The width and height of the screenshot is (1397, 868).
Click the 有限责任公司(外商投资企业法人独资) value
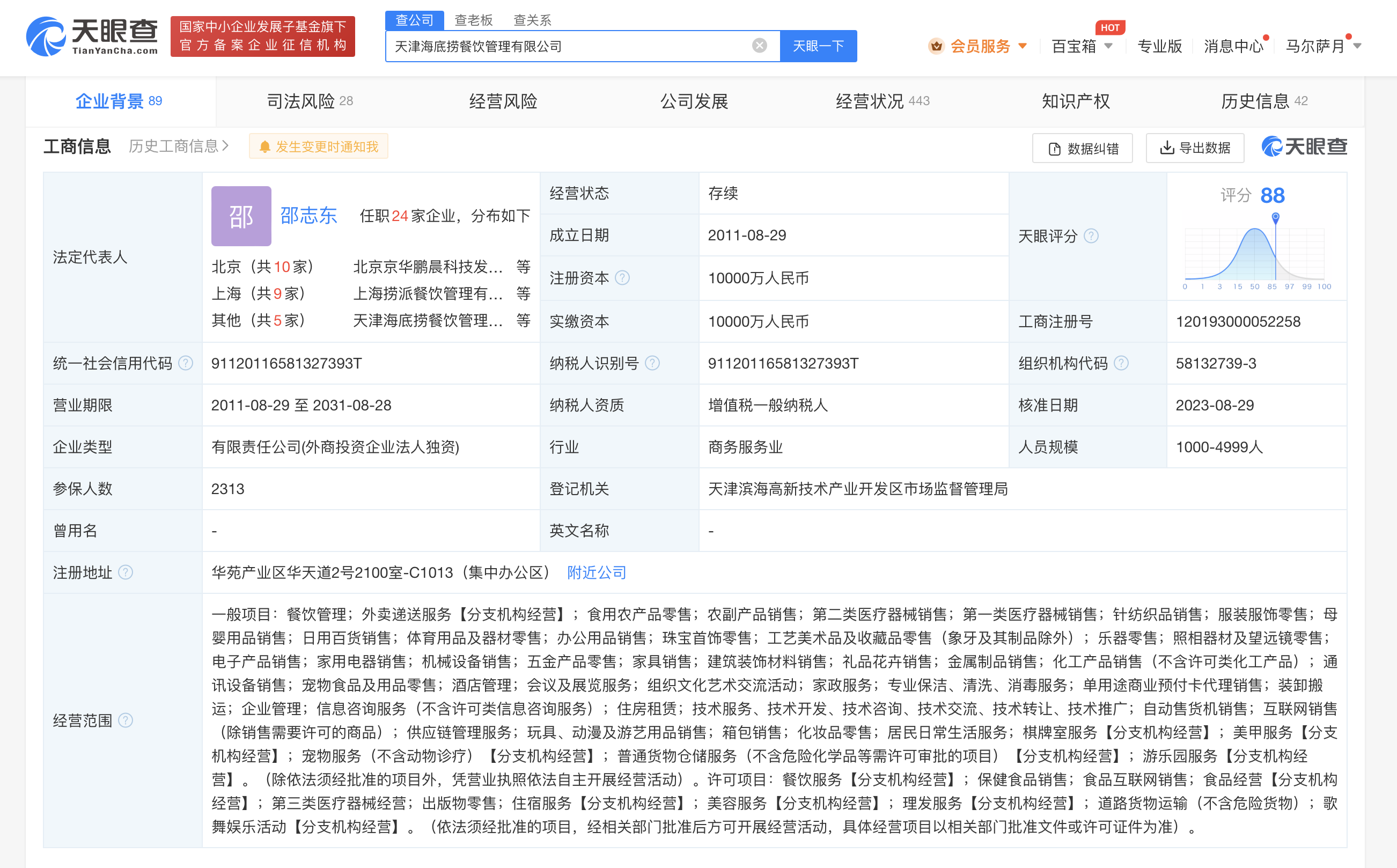point(335,447)
